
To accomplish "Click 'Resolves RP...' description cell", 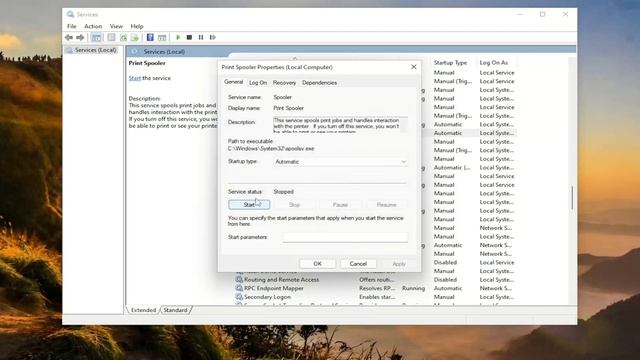I will pos(377,288).
